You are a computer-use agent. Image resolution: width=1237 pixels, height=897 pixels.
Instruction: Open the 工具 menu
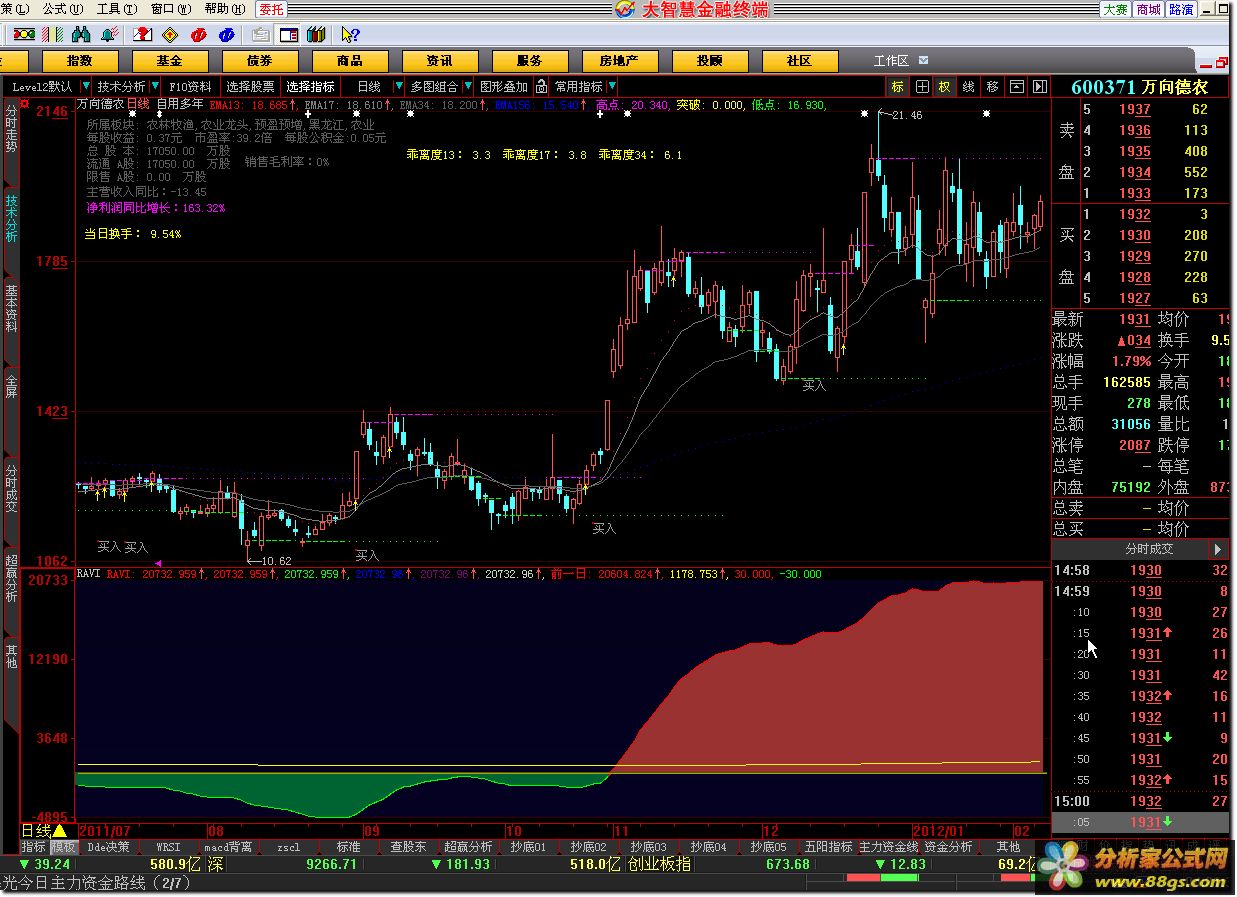115,8
